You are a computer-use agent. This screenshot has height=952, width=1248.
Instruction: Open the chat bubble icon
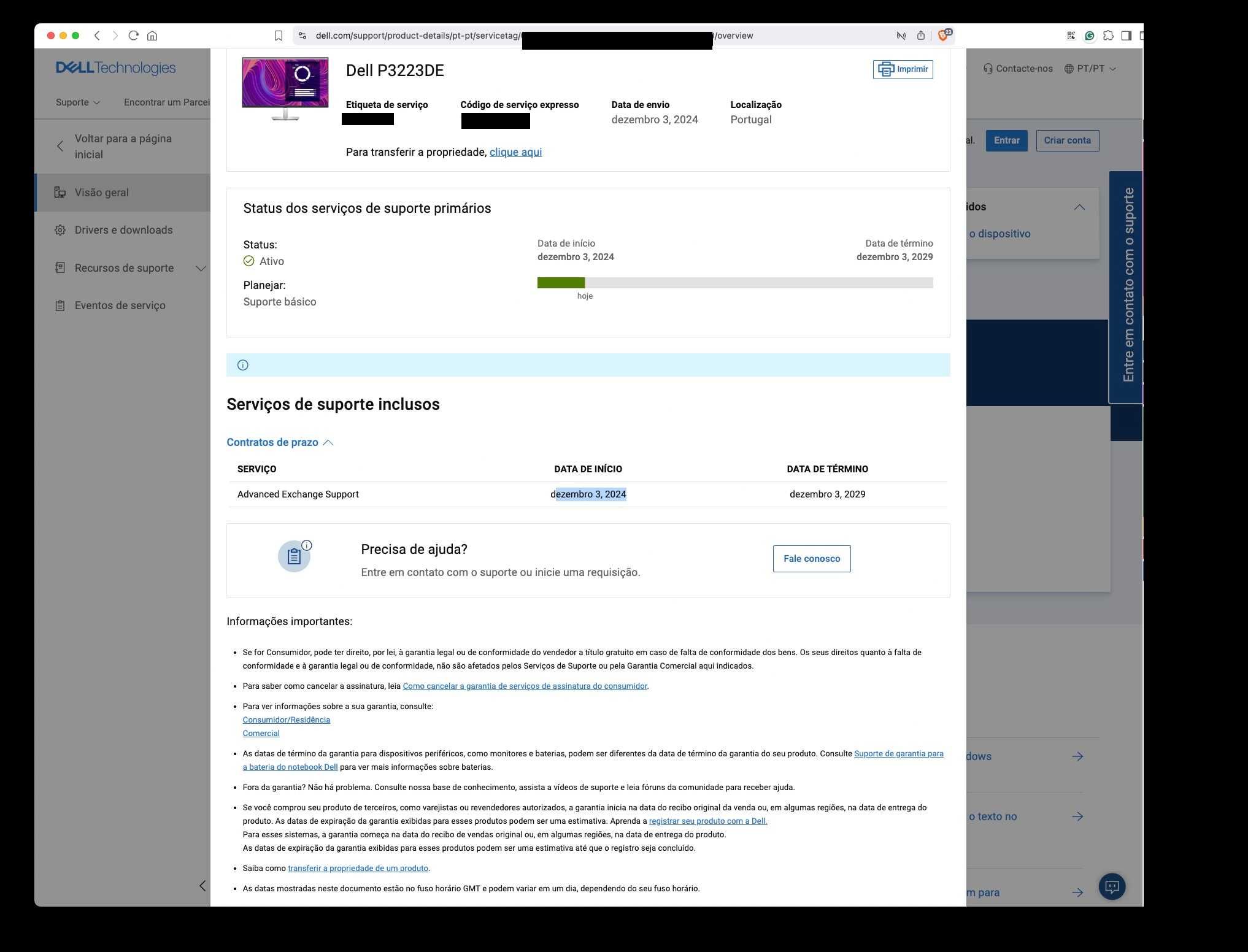tap(1112, 886)
